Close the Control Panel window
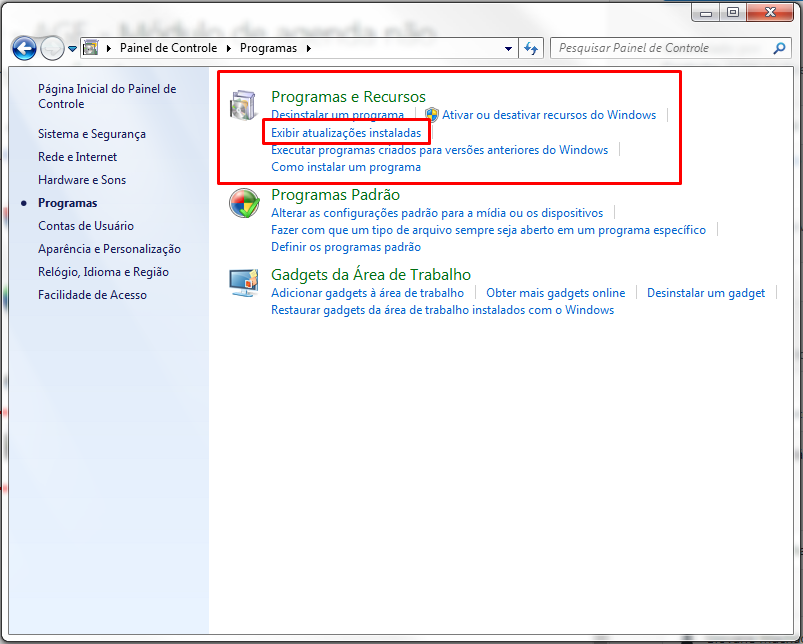 770,12
